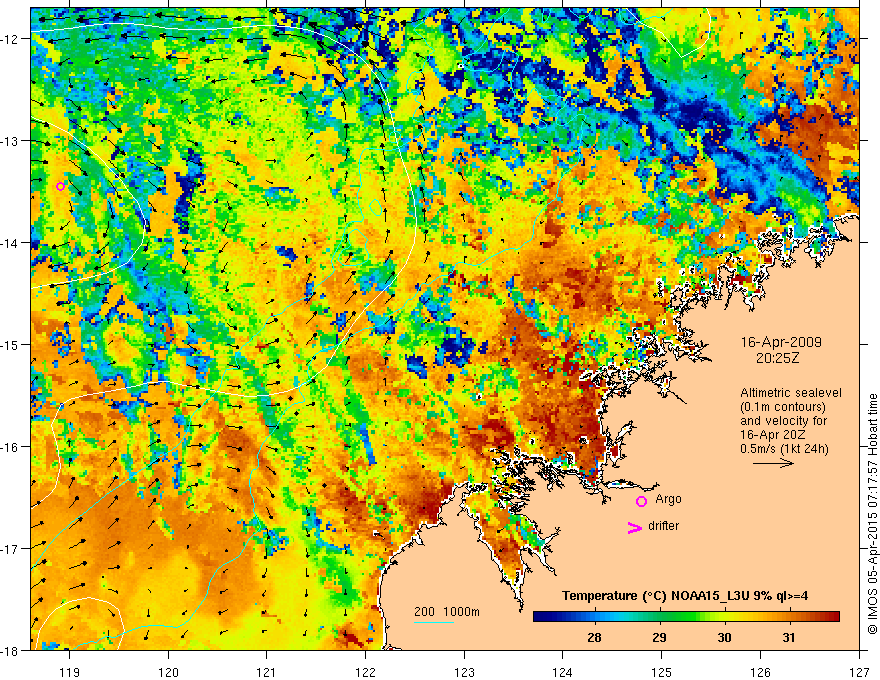880x680 pixels.
Task: Click the '200 1000m' bathymetry label
Action: (x=447, y=612)
